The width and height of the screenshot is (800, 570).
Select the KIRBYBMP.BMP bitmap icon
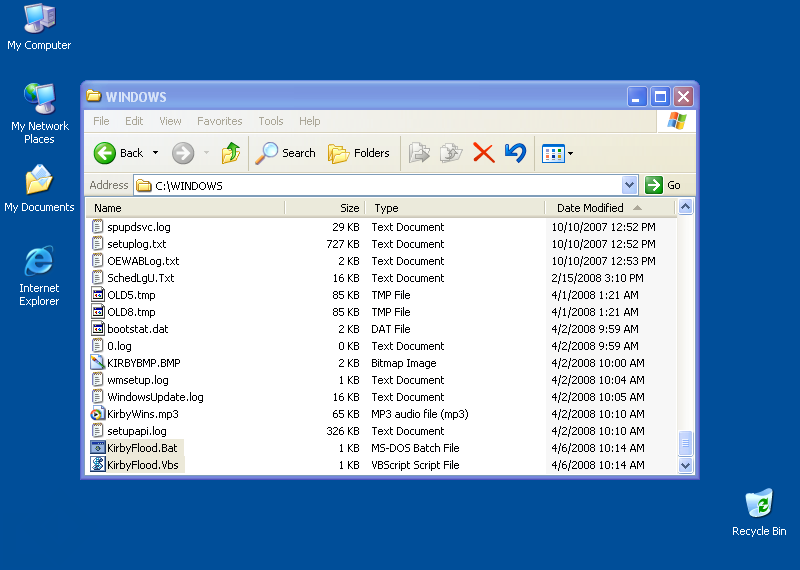[97, 363]
